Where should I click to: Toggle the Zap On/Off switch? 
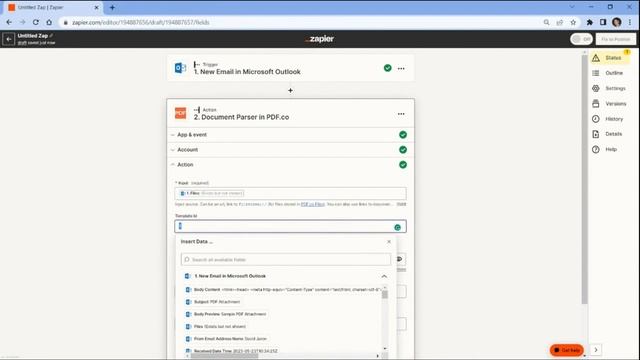pos(581,39)
